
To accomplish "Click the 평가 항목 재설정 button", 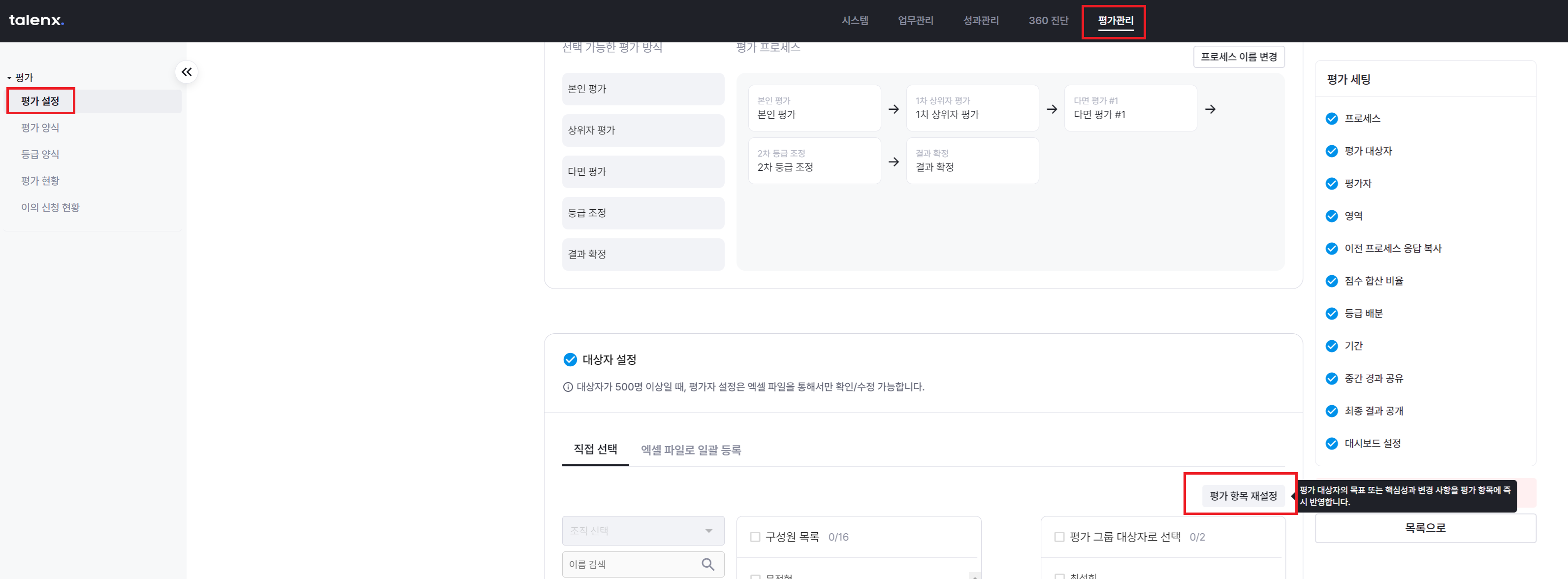I will [x=1243, y=496].
